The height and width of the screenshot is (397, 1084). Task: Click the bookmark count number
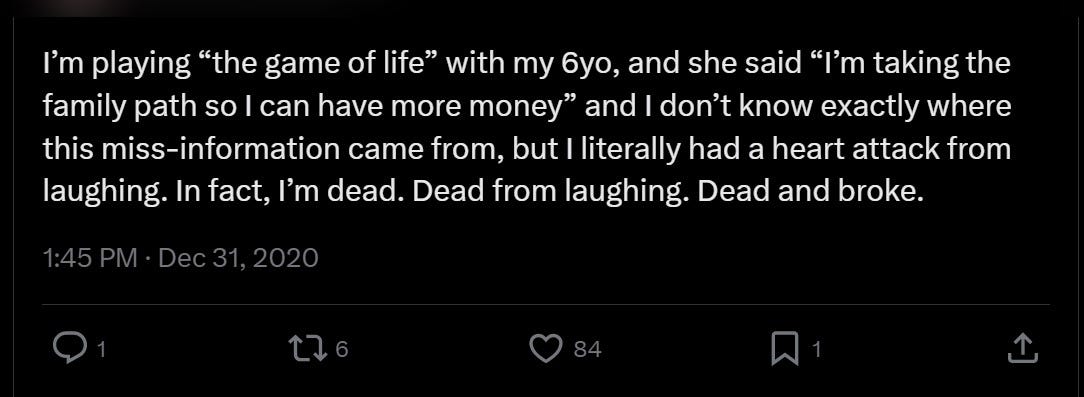(816, 350)
